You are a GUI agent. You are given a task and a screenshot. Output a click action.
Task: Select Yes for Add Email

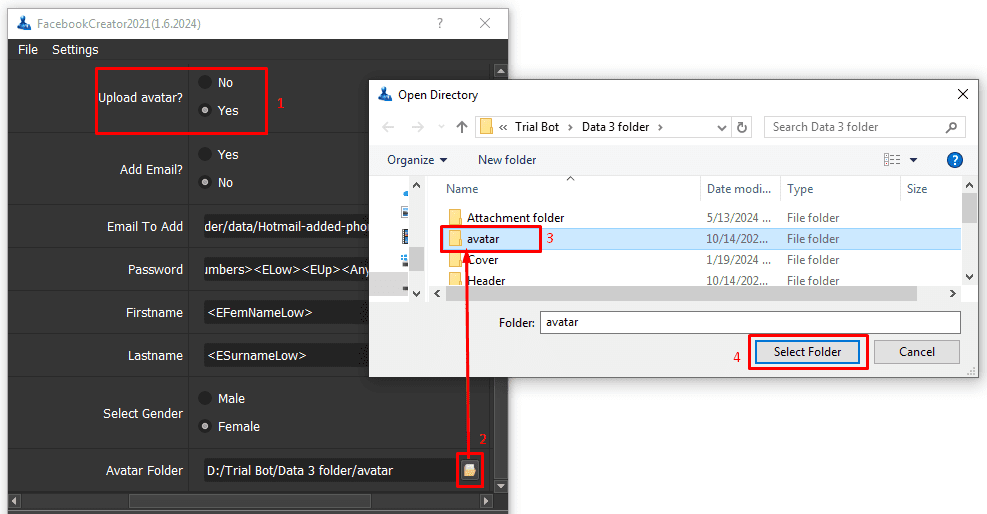(205, 154)
